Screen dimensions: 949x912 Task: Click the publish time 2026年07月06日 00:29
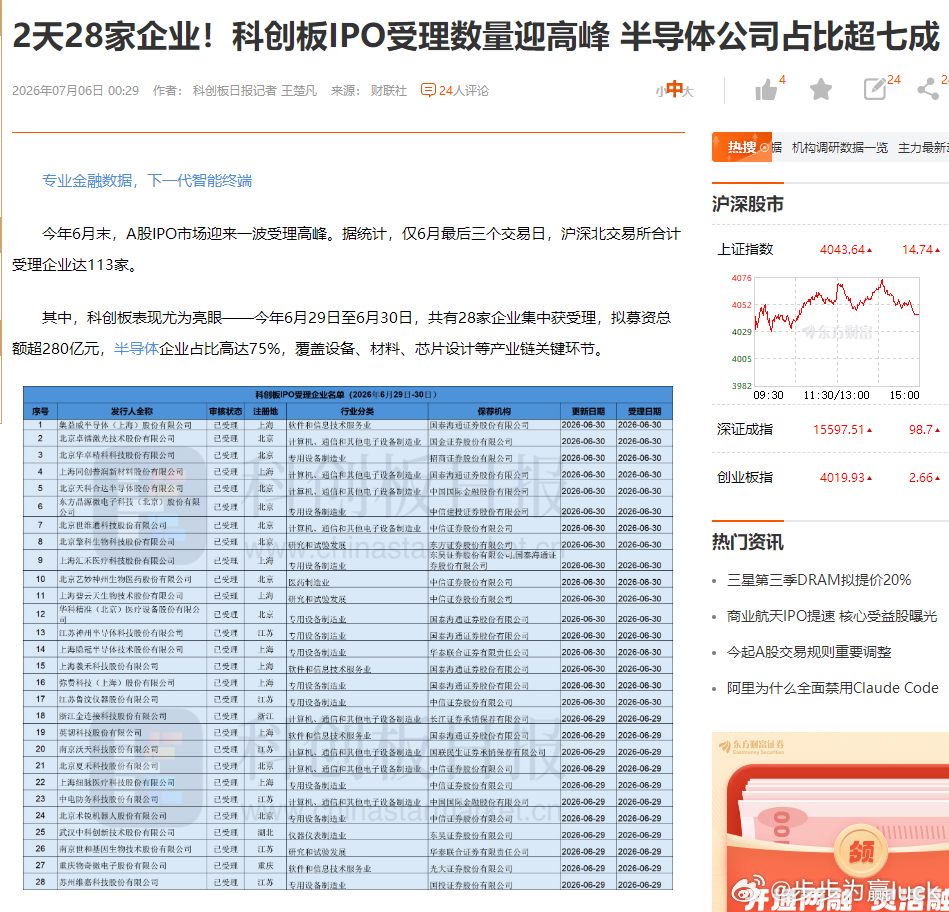76,91
